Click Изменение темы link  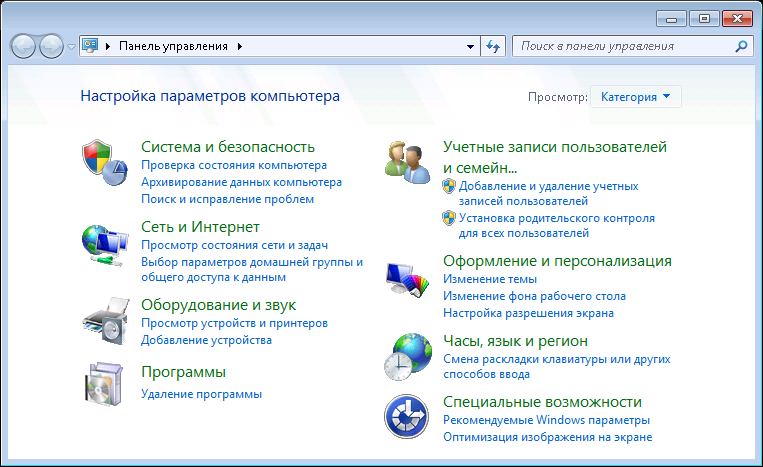tap(490, 279)
